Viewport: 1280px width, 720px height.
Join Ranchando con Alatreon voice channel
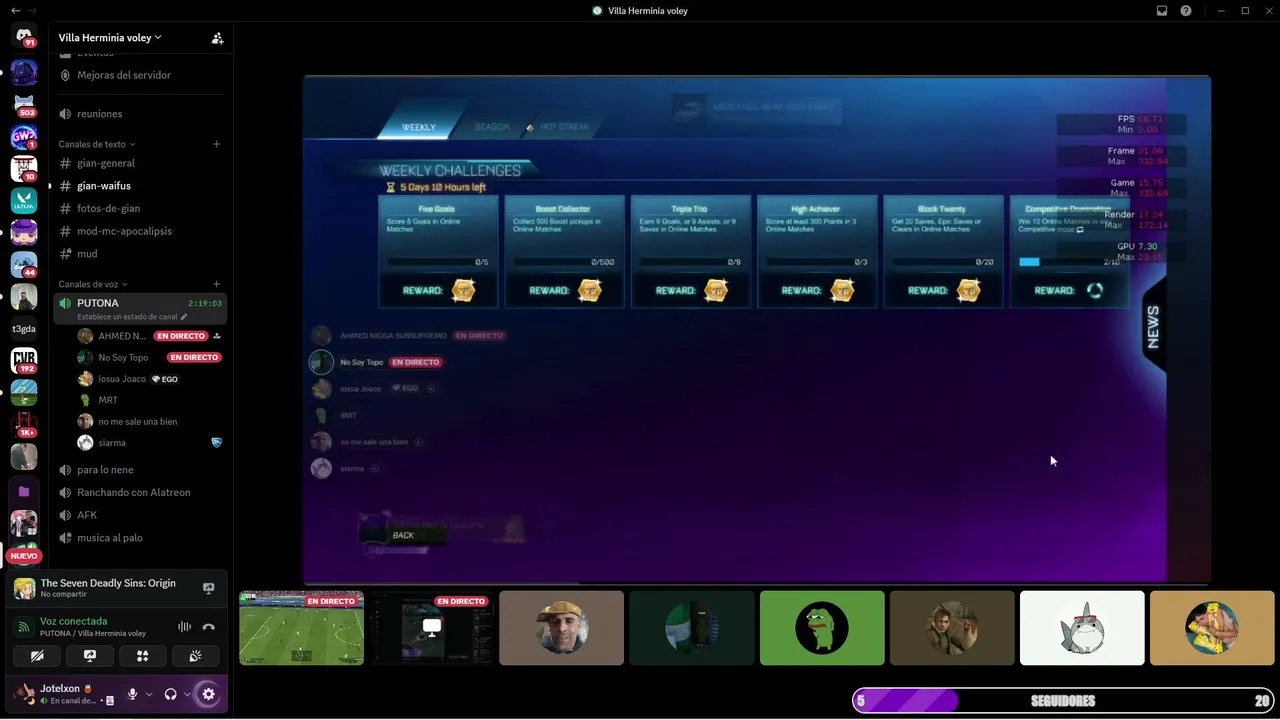point(140,492)
